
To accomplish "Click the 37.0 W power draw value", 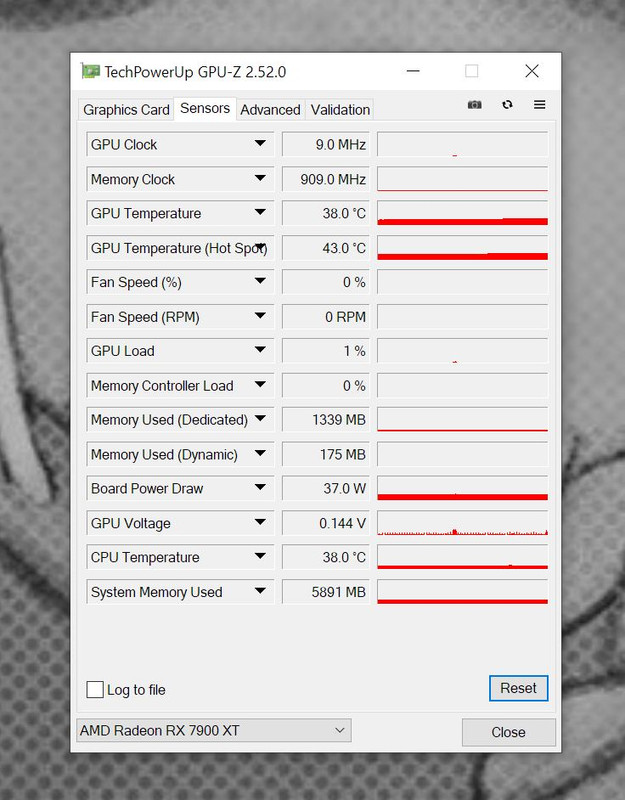I will click(326, 489).
